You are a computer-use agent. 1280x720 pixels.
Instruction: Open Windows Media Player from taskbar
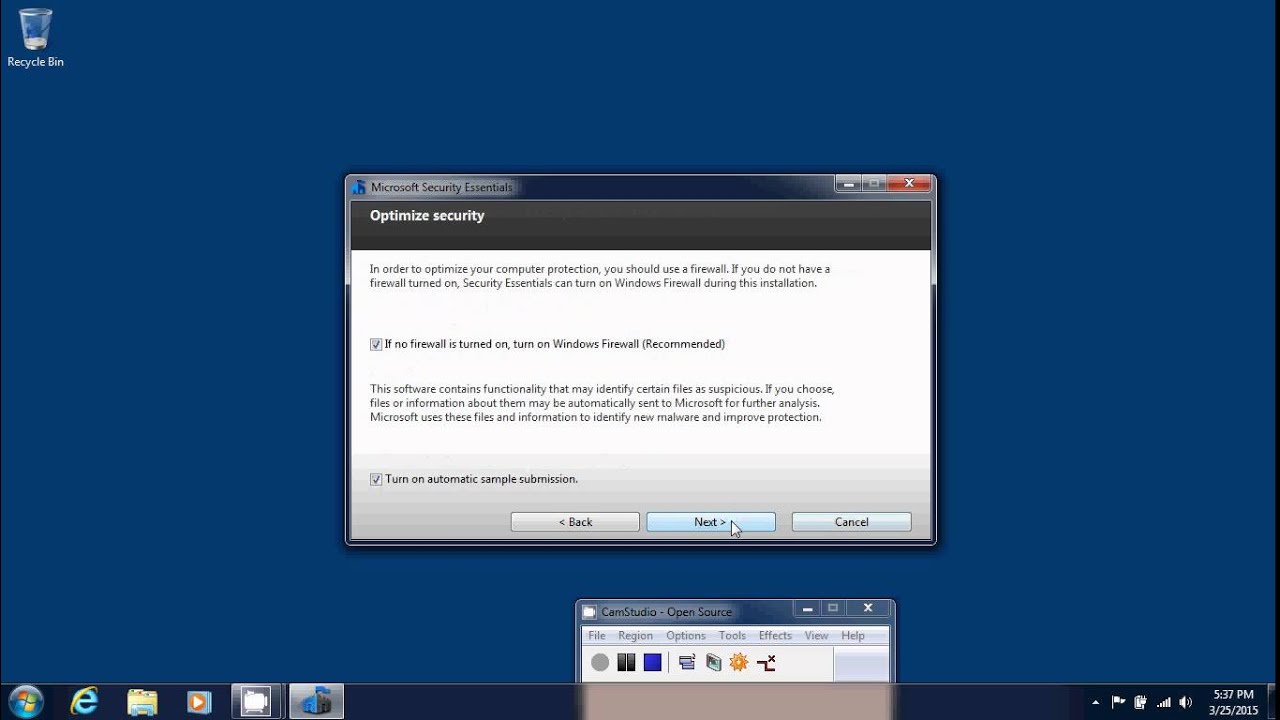199,702
